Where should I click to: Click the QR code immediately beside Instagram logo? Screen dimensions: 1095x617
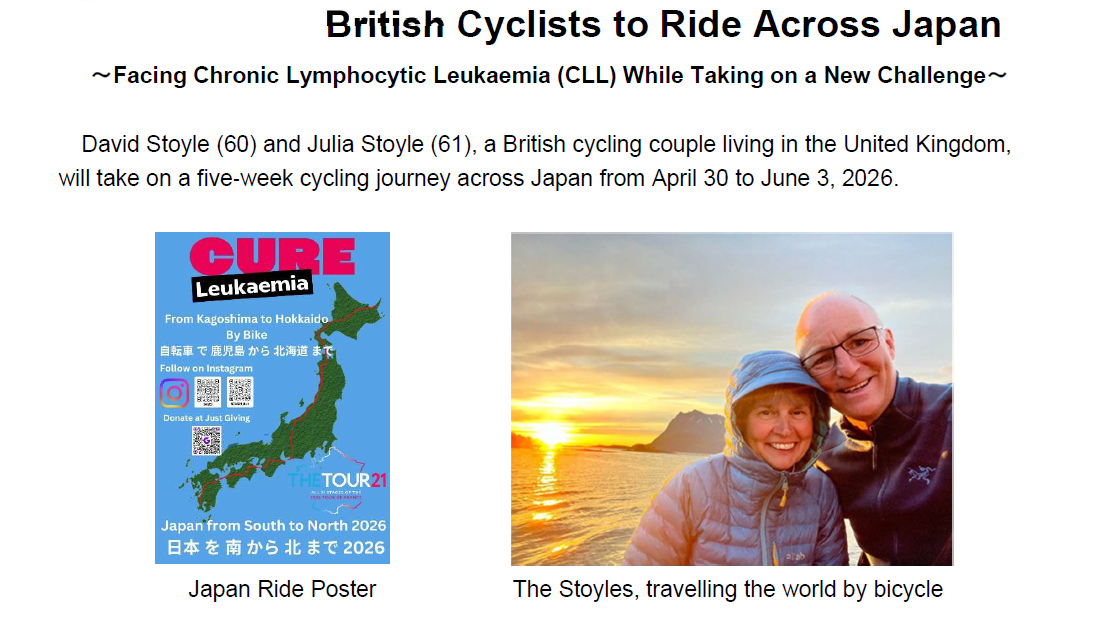[209, 392]
